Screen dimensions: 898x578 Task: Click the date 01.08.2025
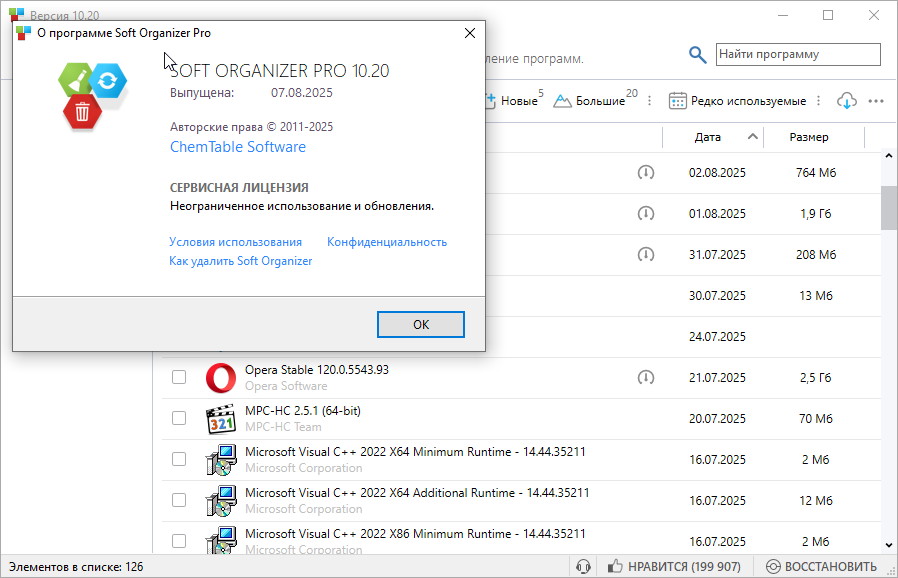pos(717,214)
